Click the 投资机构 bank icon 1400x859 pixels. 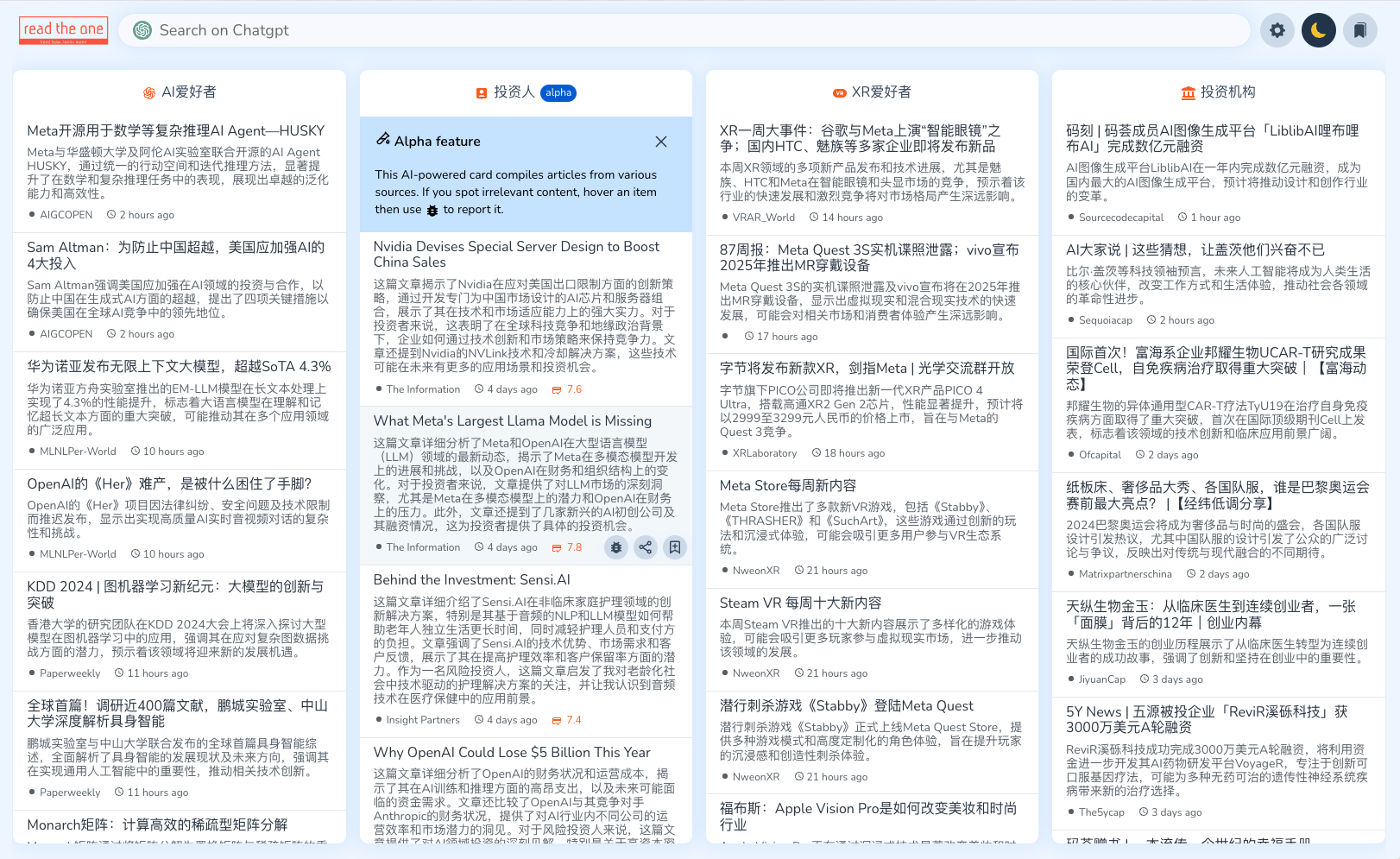(1189, 92)
